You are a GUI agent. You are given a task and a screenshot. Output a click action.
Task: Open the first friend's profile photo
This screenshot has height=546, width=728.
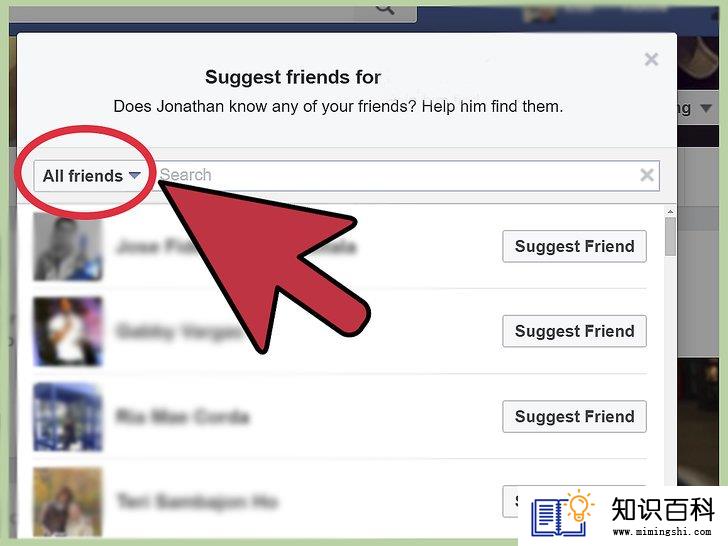[x=68, y=247]
